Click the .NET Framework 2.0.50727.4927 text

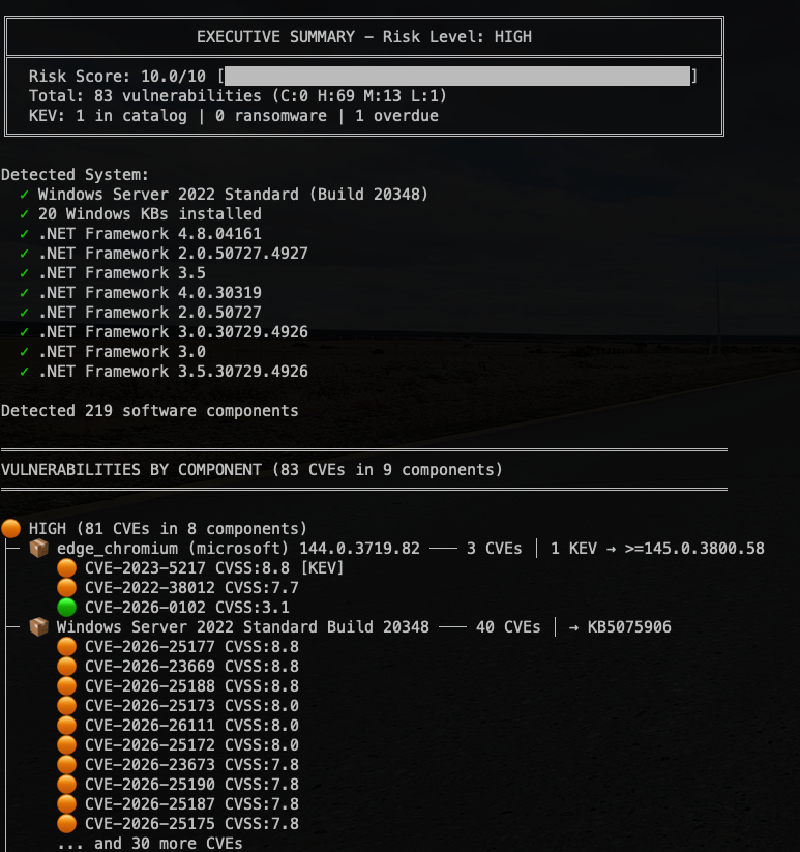click(x=173, y=253)
